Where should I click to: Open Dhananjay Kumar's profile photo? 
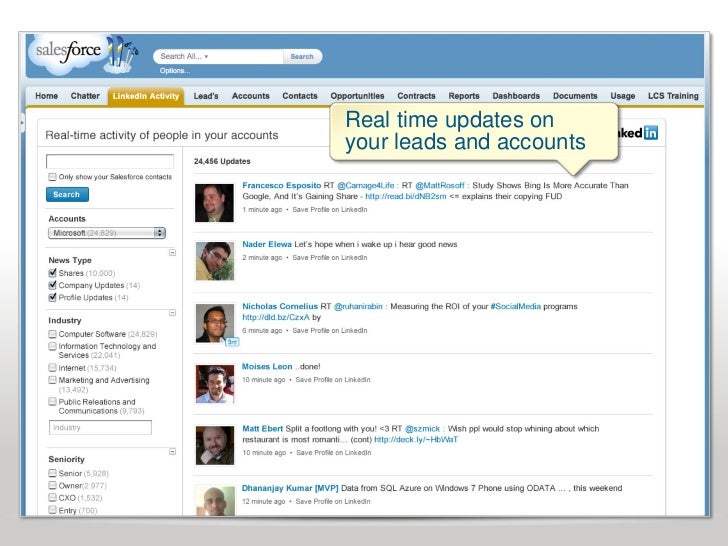[214, 501]
